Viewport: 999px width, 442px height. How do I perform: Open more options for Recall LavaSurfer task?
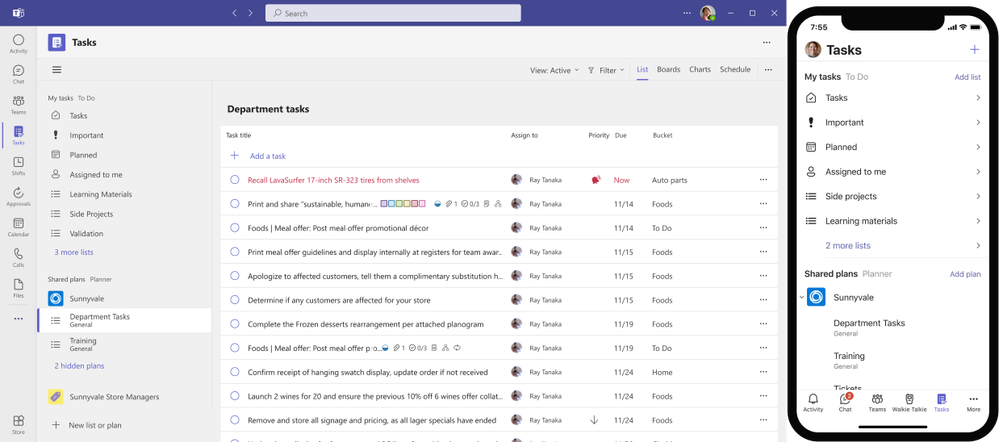(x=763, y=180)
